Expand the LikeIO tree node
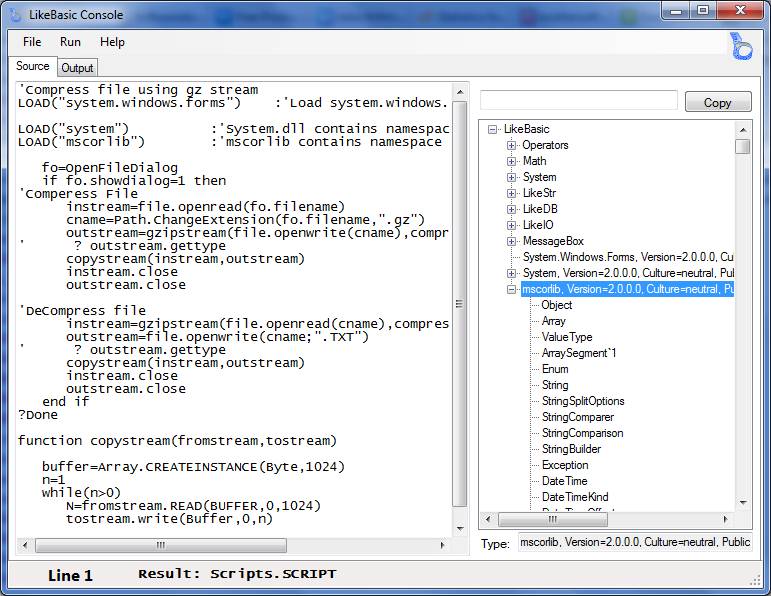Image resolution: width=771 pixels, height=596 pixels. [x=511, y=225]
